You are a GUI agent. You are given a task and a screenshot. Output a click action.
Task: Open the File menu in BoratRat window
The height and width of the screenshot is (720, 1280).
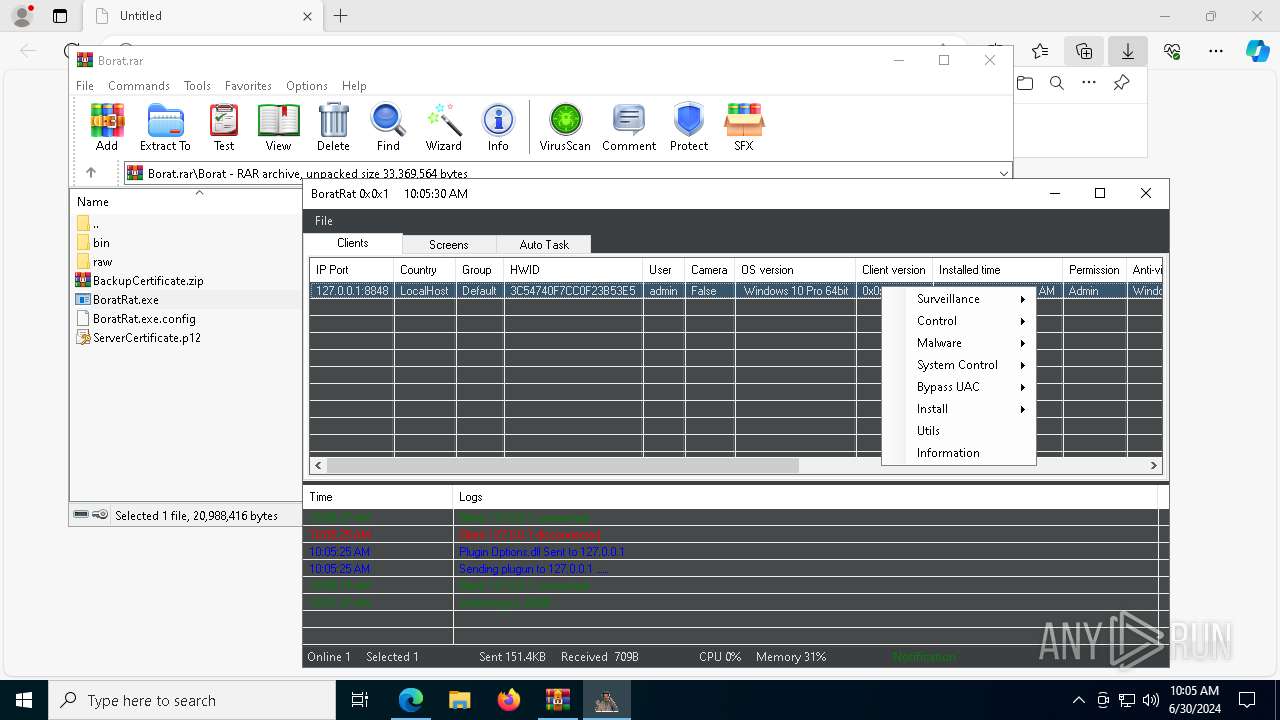pos(324,220)
